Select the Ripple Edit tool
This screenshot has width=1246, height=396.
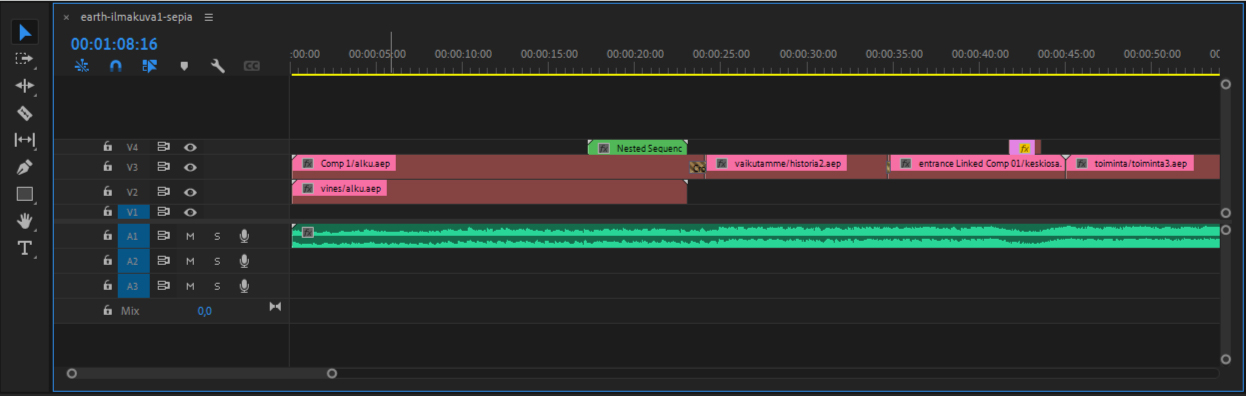point(25,86)
